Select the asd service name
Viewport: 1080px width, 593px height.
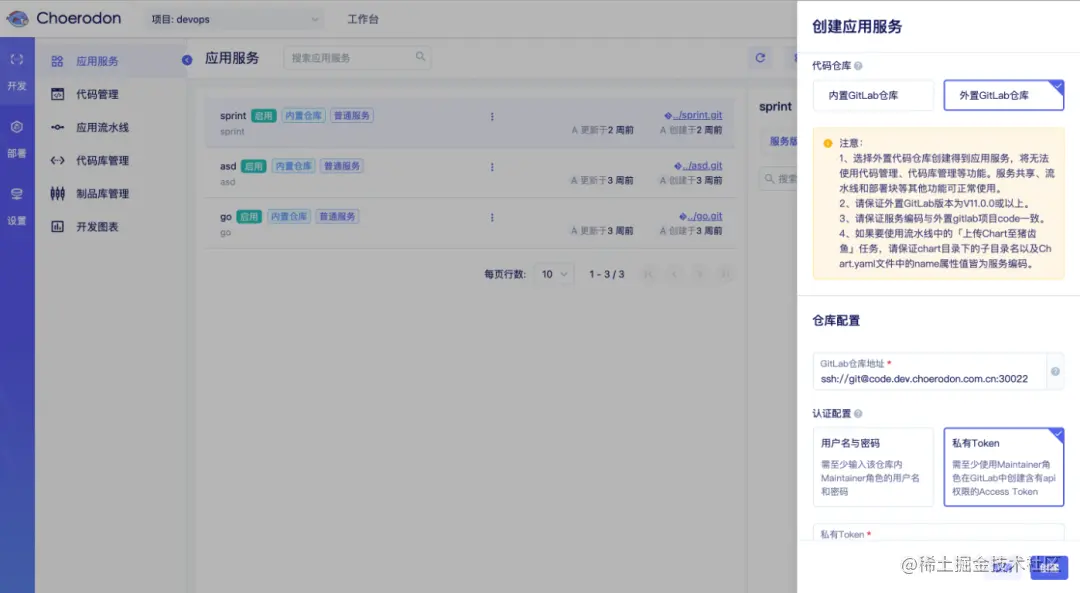[x=228, y=166]
